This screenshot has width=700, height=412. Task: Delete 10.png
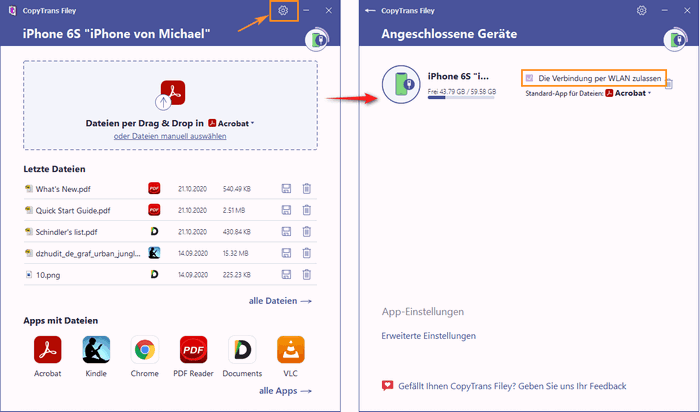(307, 275)
